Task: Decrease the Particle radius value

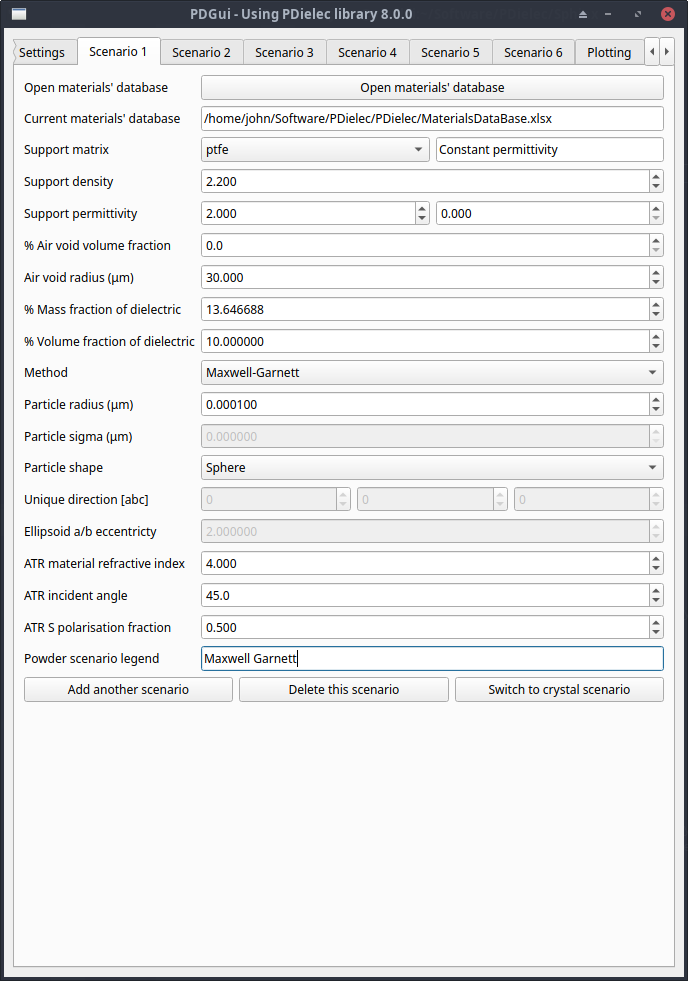Action: pos(656,409)
